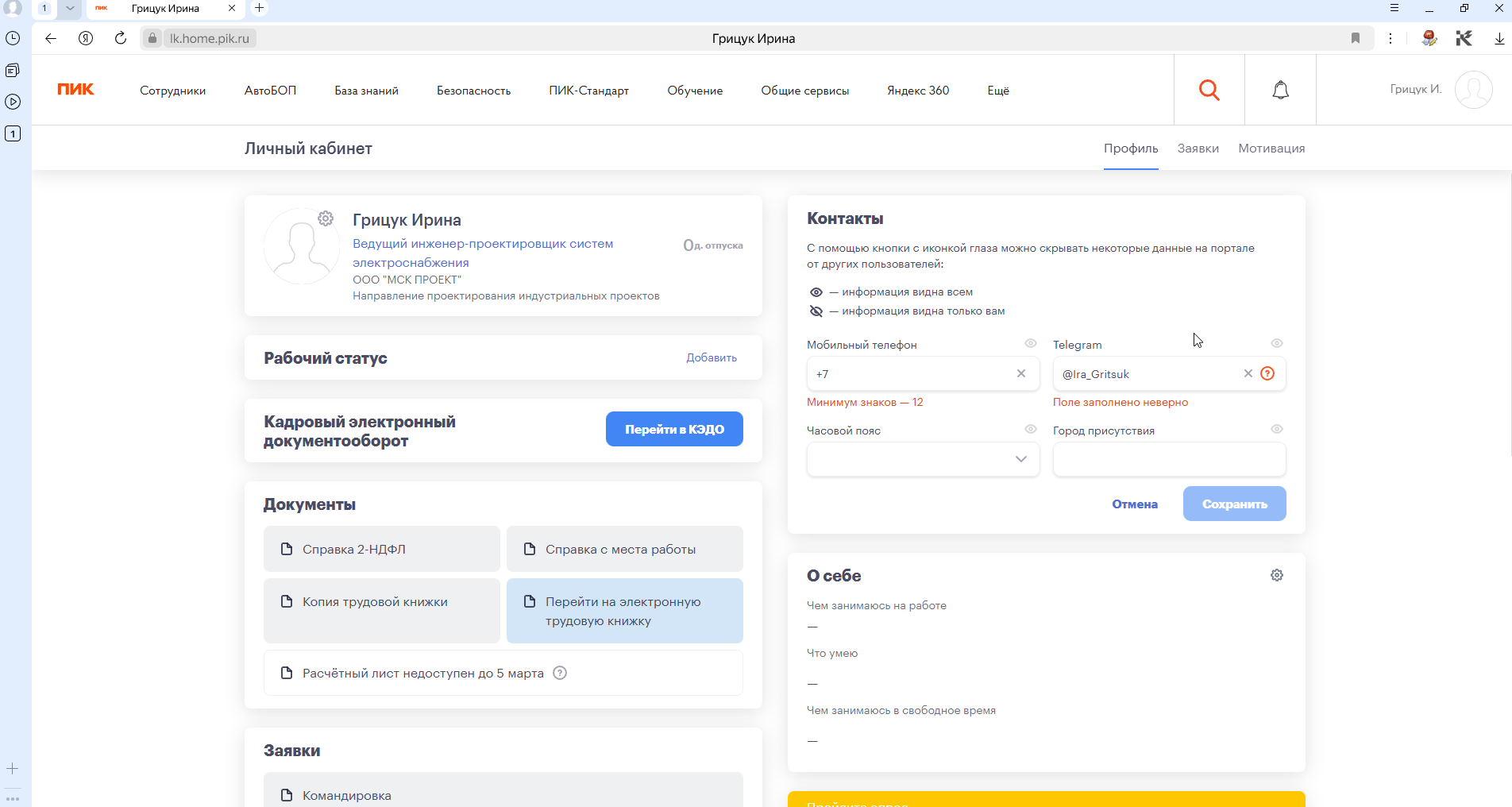The width and height of the screenshot is (1512, 807).
Task: Expand the Часовой пояс dropdown
Action: 1021,459
